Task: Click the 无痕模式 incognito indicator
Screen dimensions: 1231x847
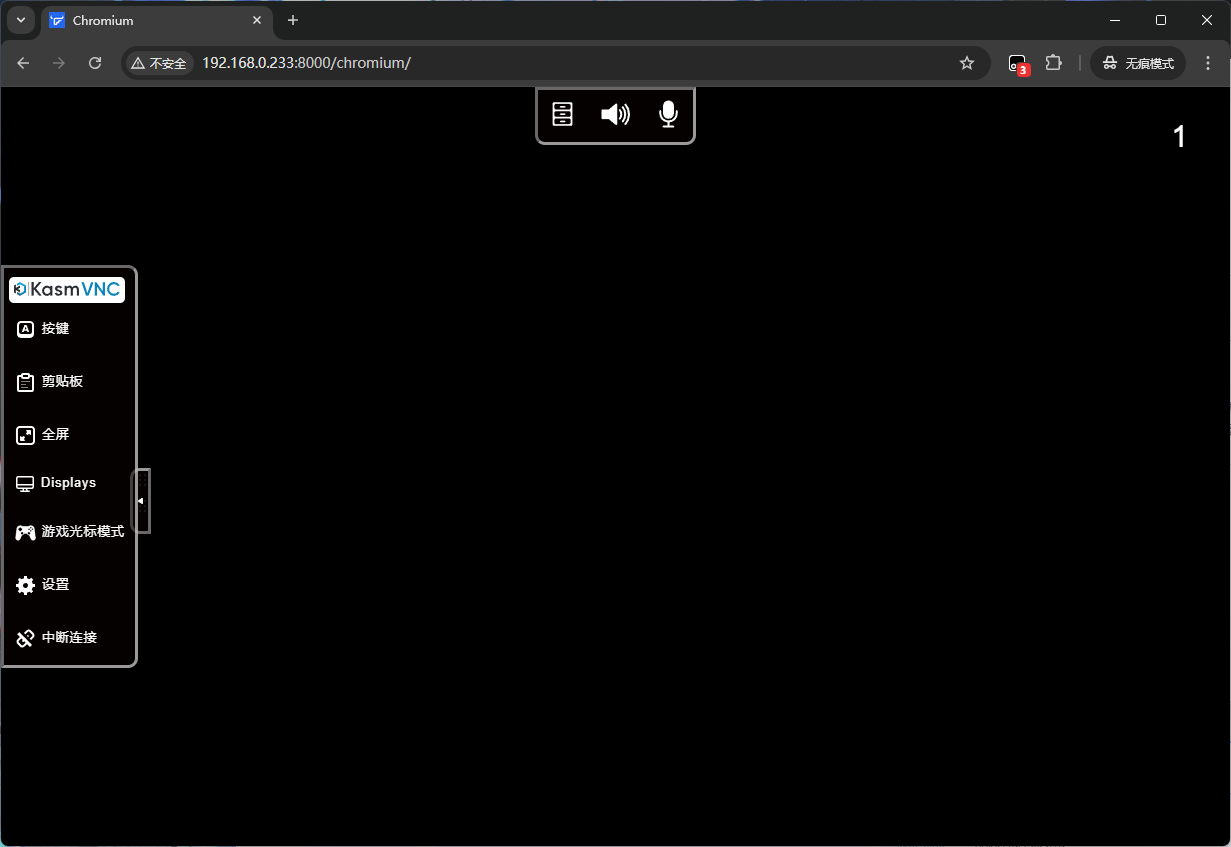Action: click(x=1138, y=63)
